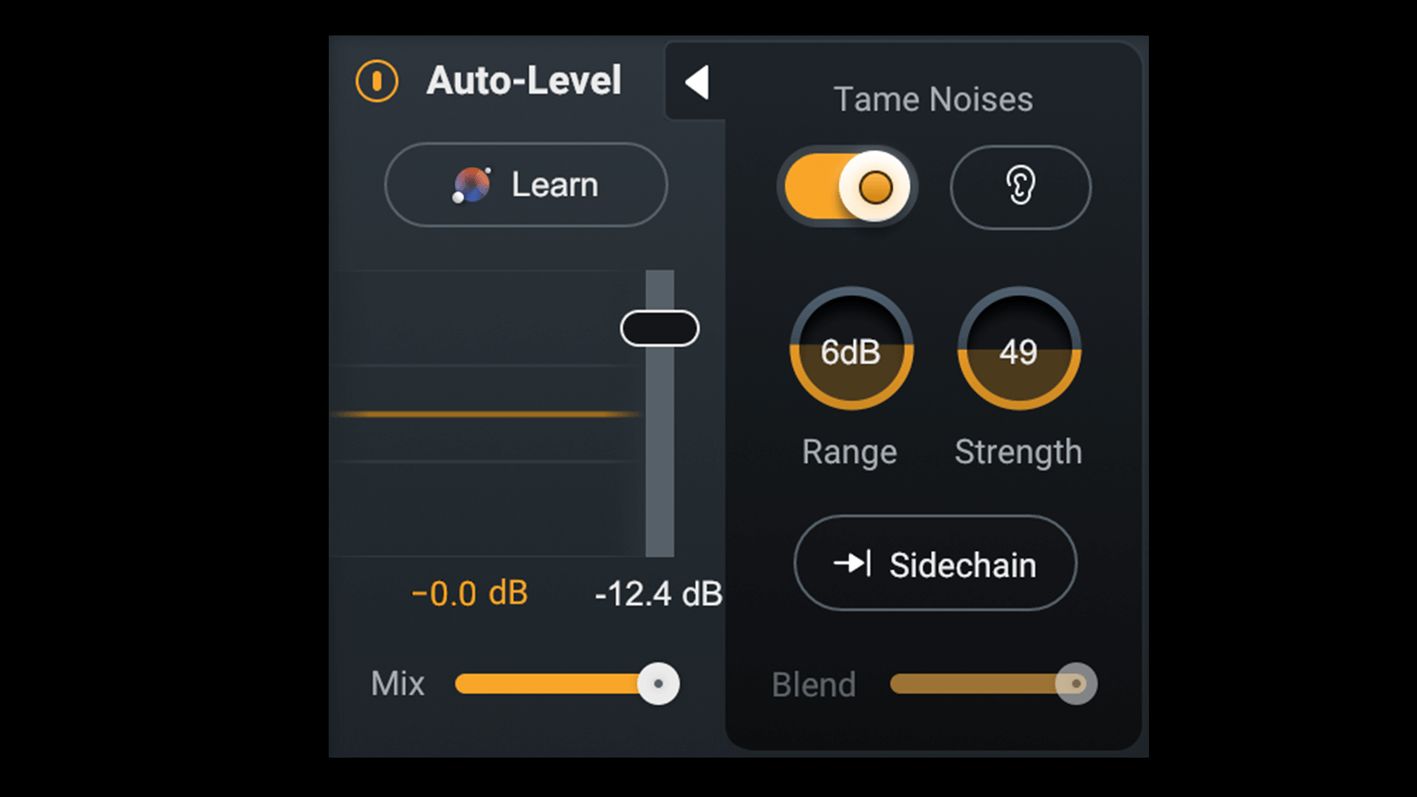The height and width of the screenshot is (797, 1417).
Task: Click the ear listen button
Action: coord(1020,187)
